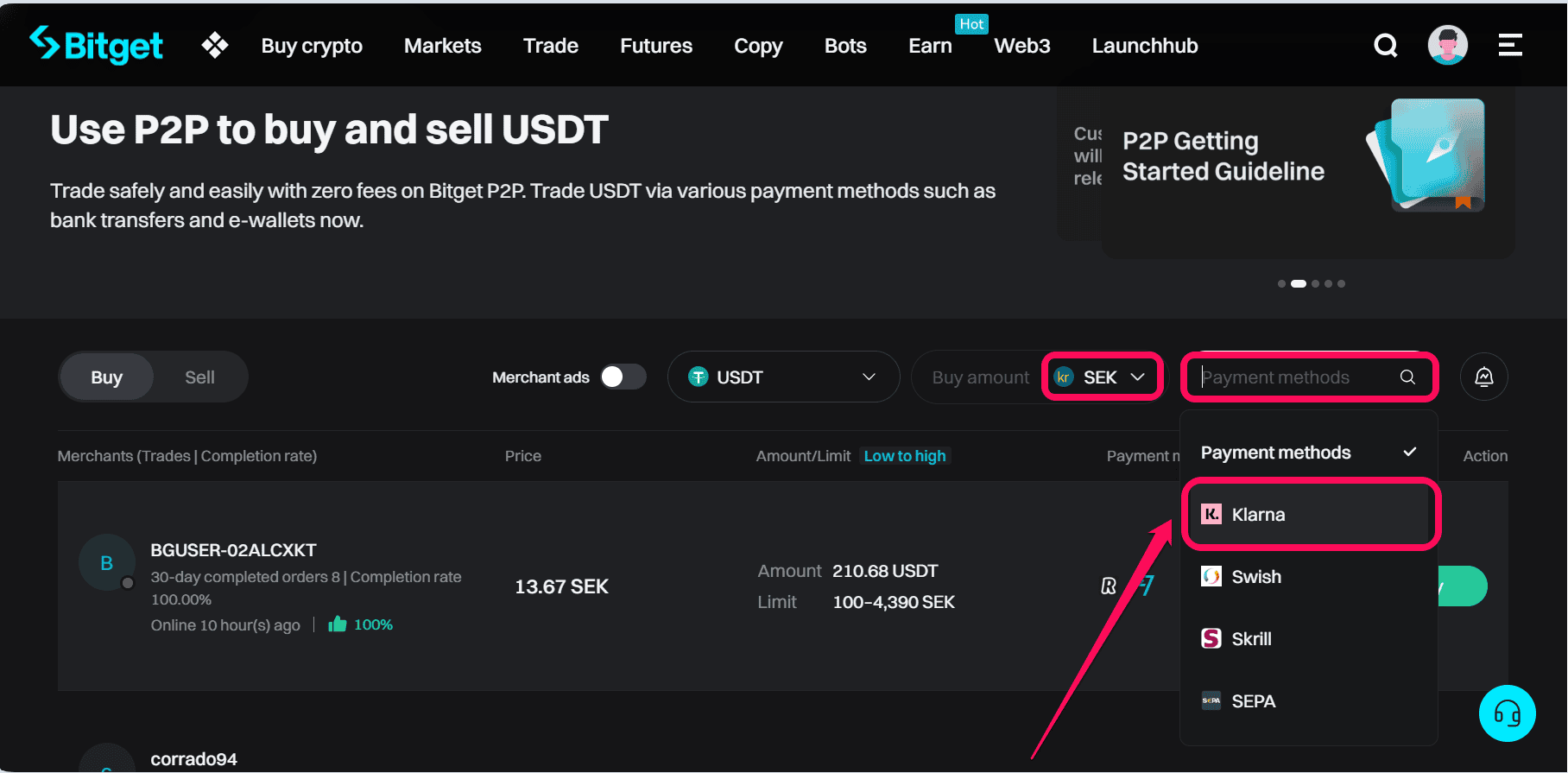Click the BGUSER-02ALCXKT merchant avatar
This screenshot has height=773, width=1568.
(107, 563)
